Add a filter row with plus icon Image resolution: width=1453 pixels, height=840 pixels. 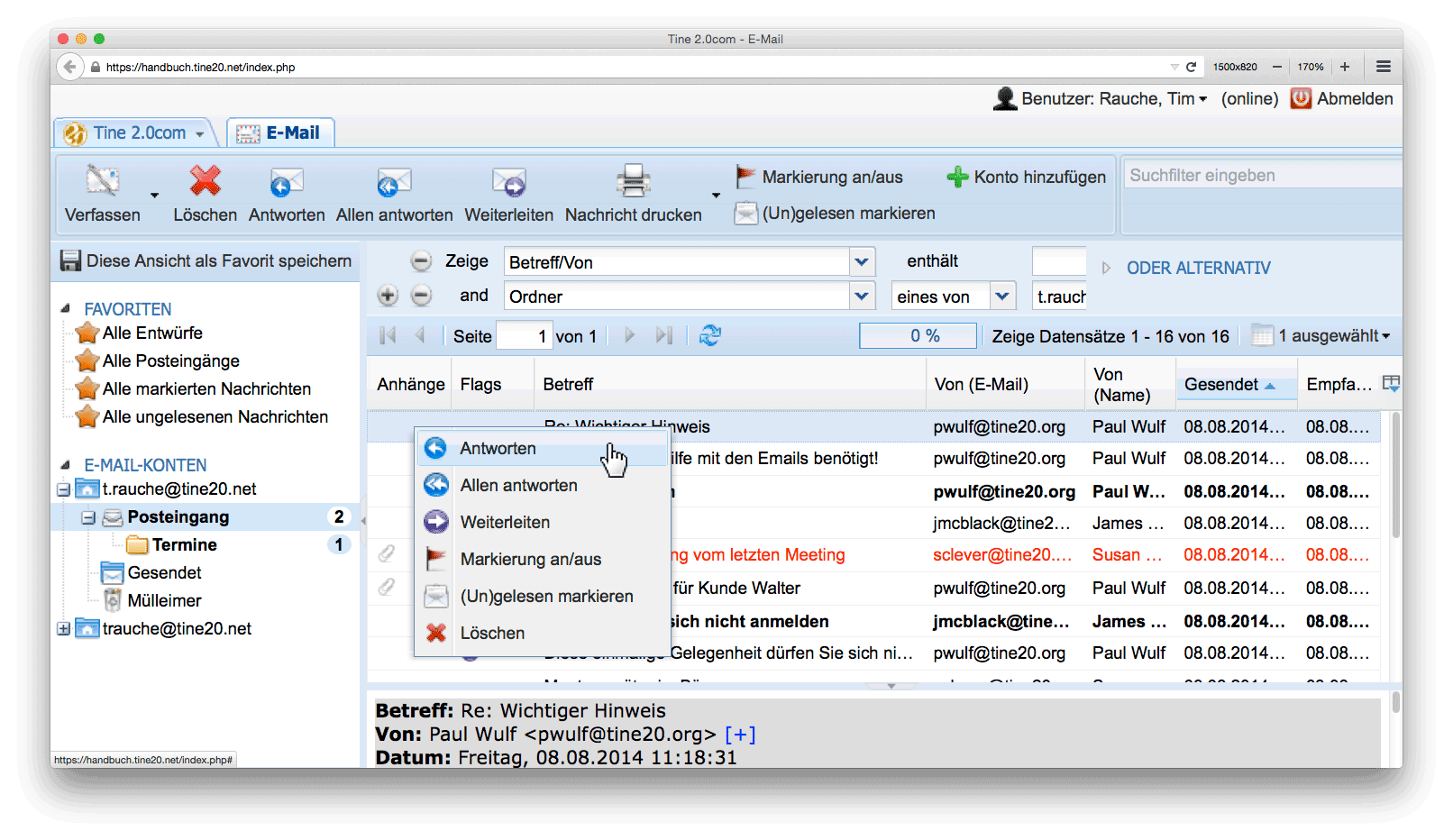(x=388, y=296)
